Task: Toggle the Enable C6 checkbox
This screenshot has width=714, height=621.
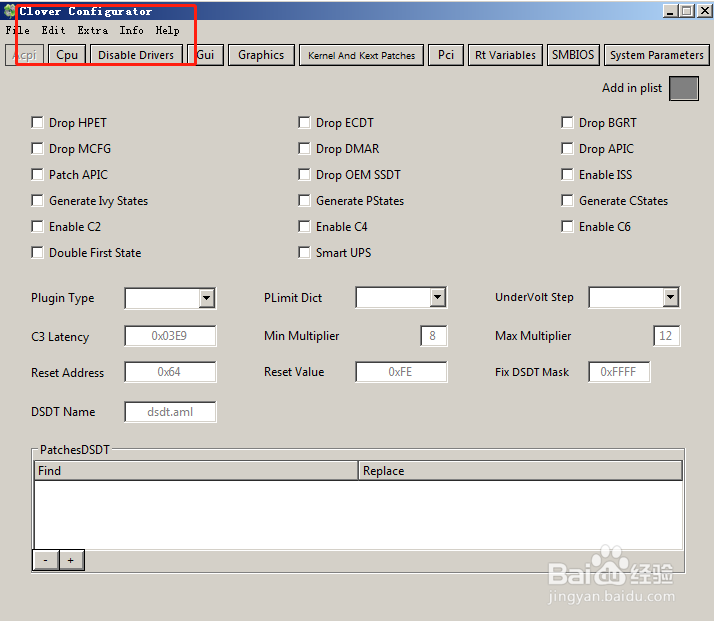Action: click(x=567, y=226)
